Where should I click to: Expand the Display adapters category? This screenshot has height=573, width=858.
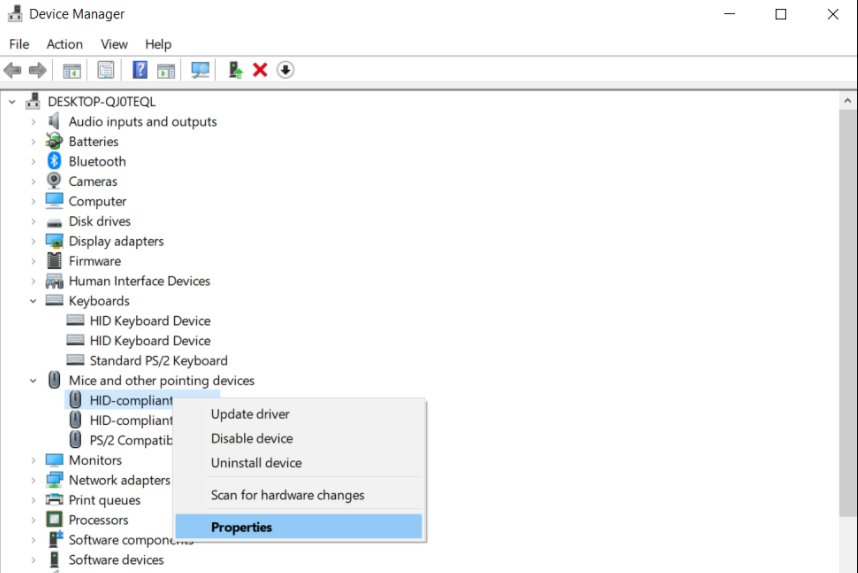click(x=33, y=241)
